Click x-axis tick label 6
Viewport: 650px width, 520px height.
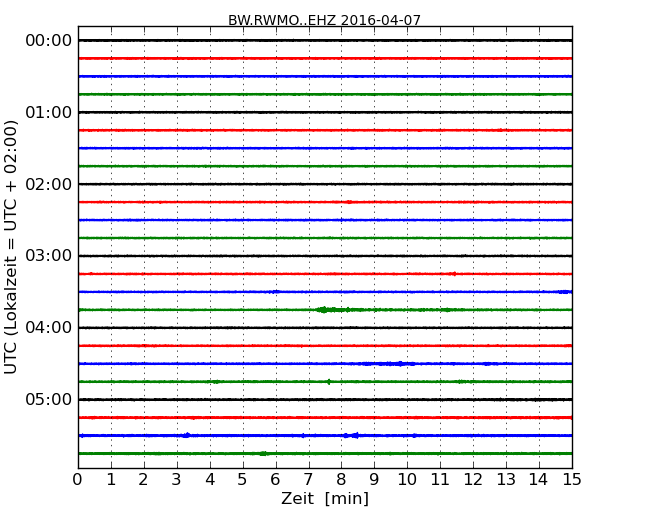click(275, 480)
